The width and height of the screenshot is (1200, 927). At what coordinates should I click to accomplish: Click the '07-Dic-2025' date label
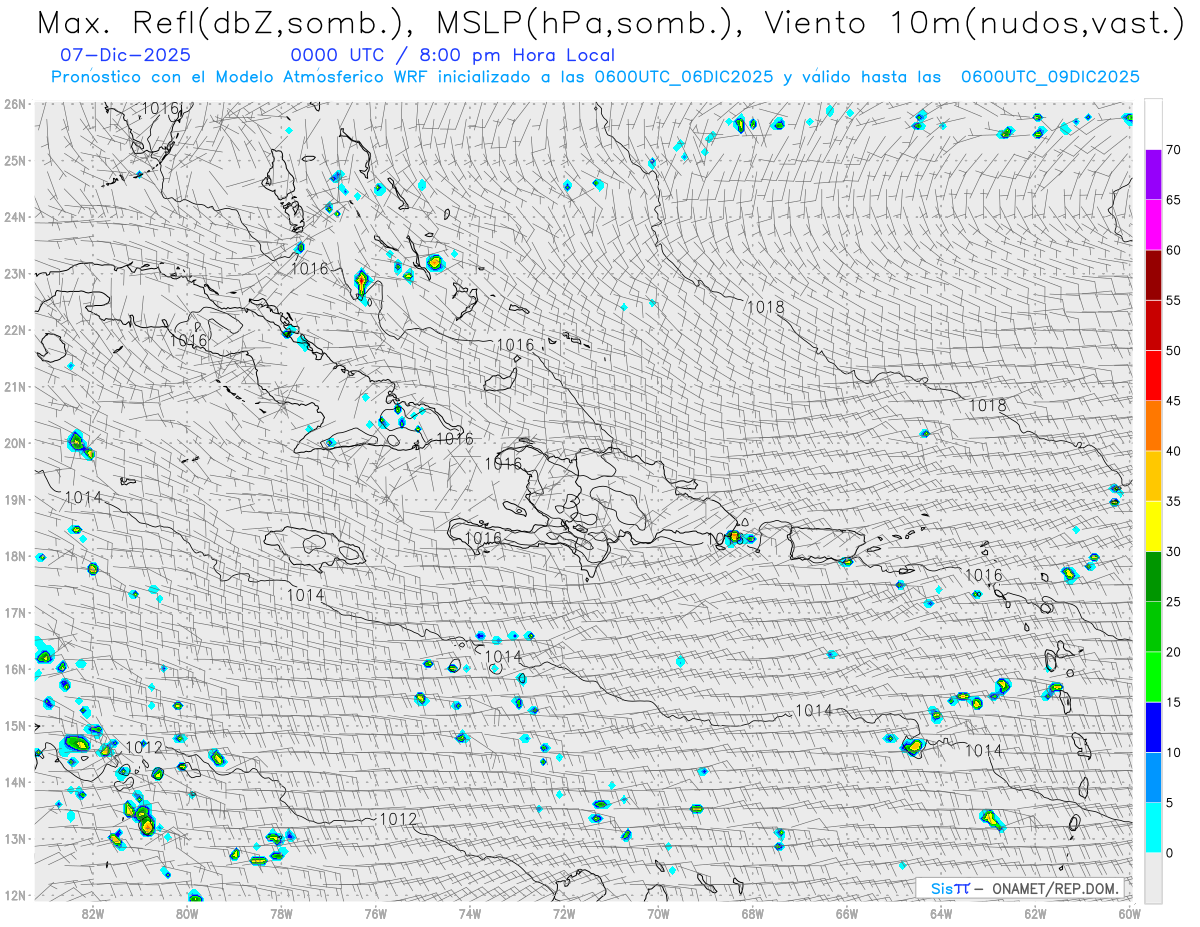click(125, 56)
